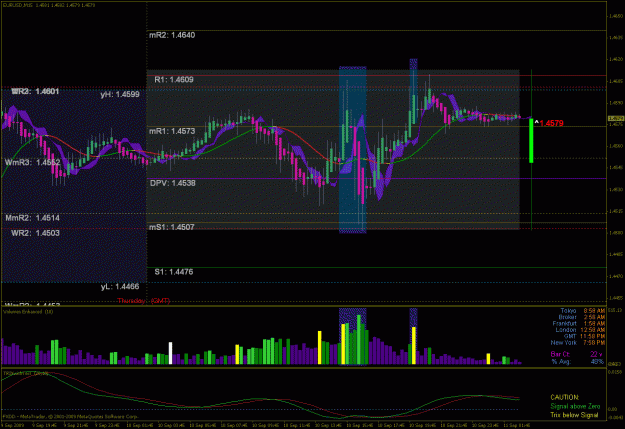Click the mR1: 1.4573 midpoint label

pos(172,131)
